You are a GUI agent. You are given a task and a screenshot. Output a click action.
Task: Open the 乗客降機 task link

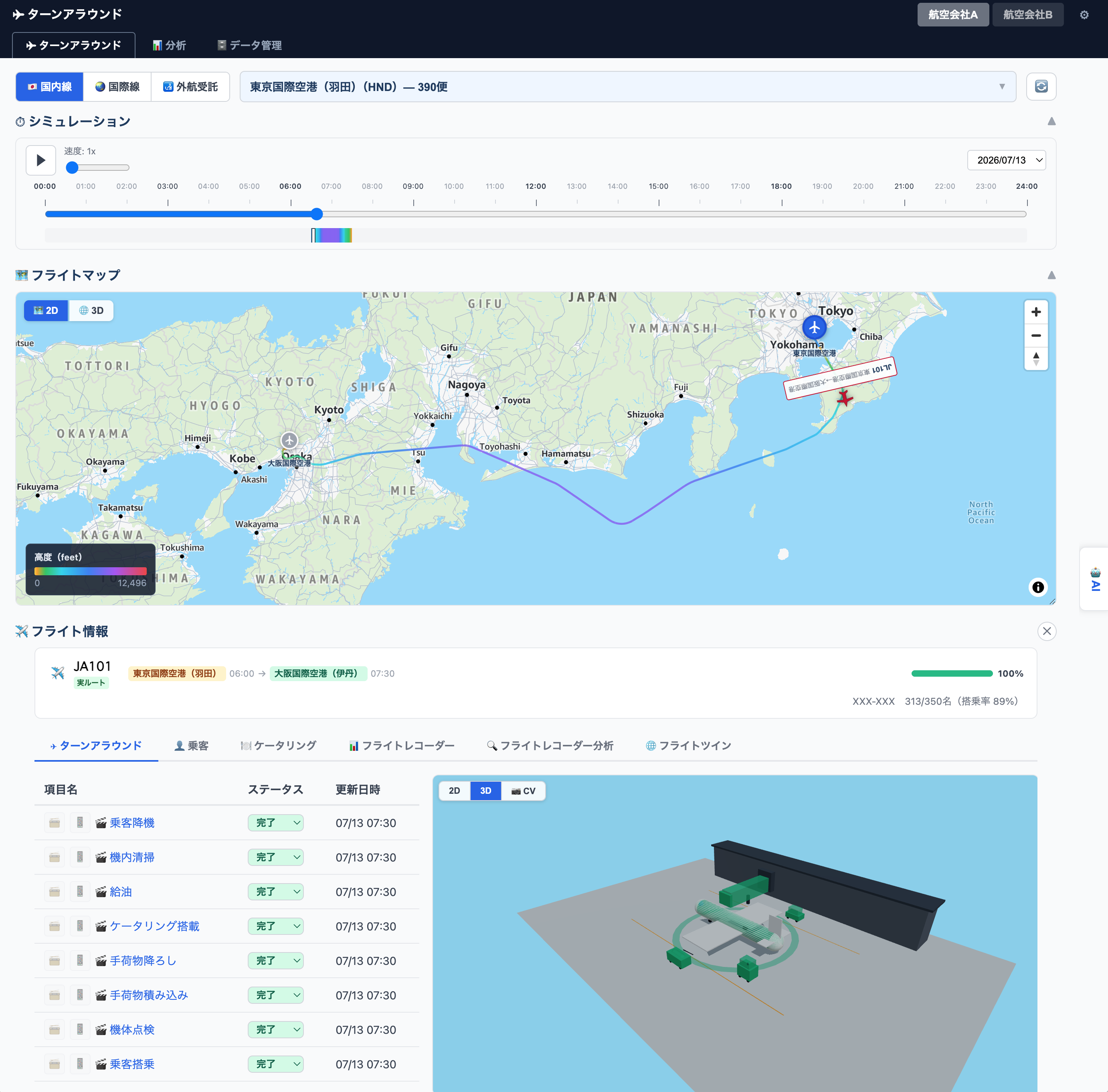(x=132, y=823)
